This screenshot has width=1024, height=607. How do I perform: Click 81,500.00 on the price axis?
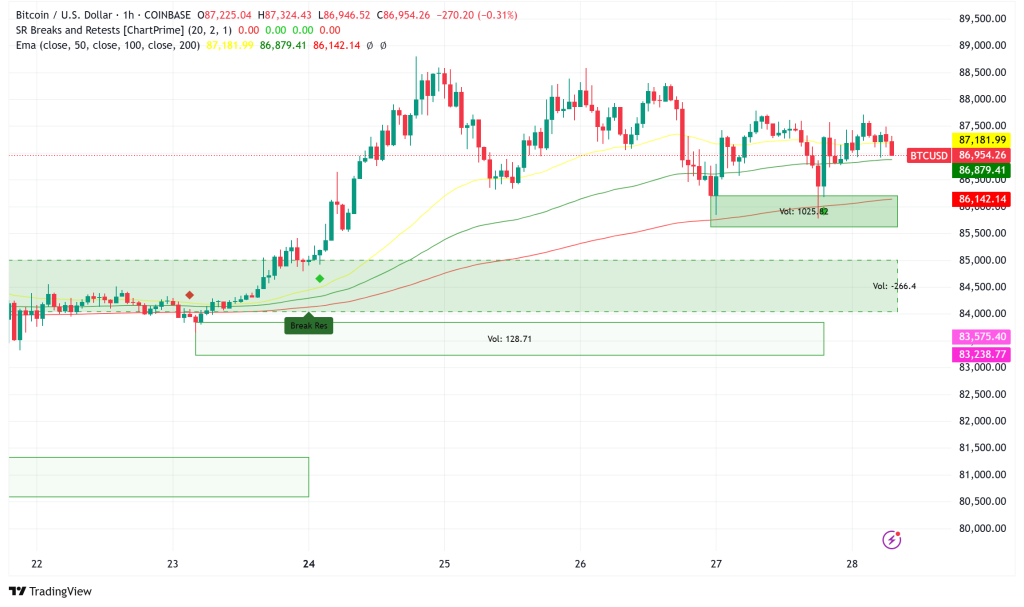(x=982, y=448)
